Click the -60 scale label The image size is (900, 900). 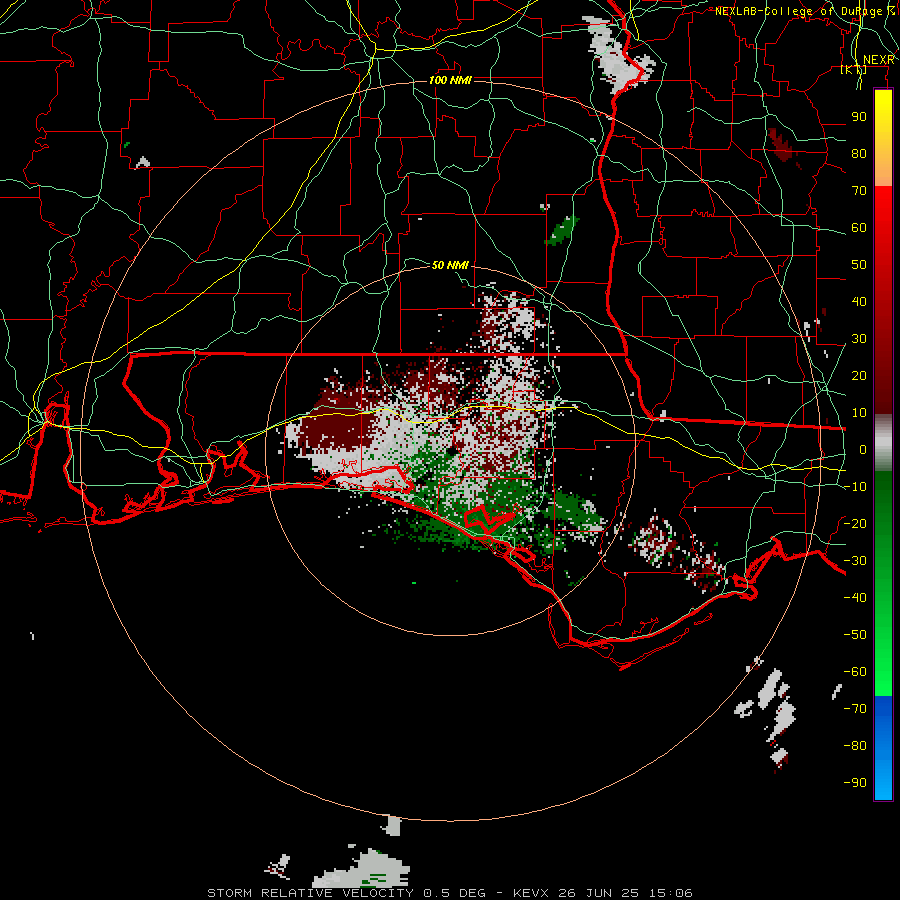click(855, 672)
